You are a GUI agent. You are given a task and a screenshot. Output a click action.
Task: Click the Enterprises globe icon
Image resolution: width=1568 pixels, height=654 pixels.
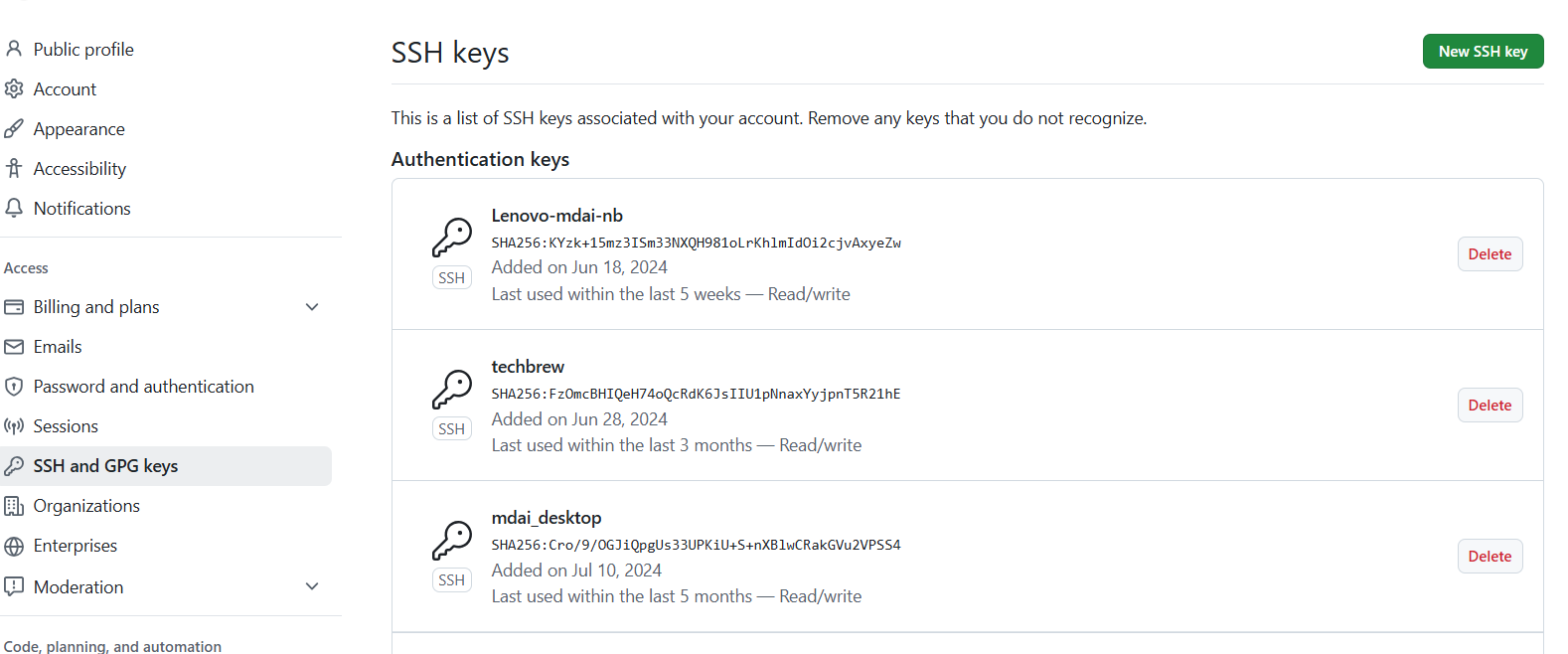(x=14, y=546)
